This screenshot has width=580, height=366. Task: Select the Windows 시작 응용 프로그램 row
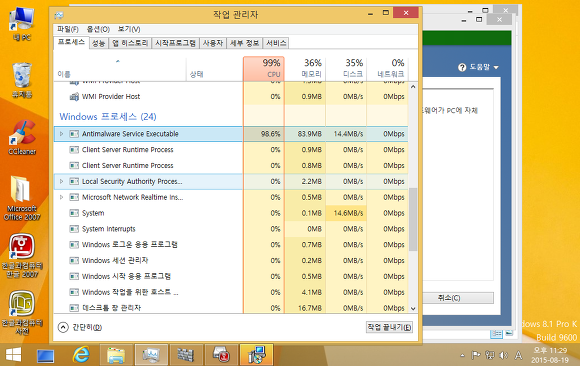(x=231, y=276)
